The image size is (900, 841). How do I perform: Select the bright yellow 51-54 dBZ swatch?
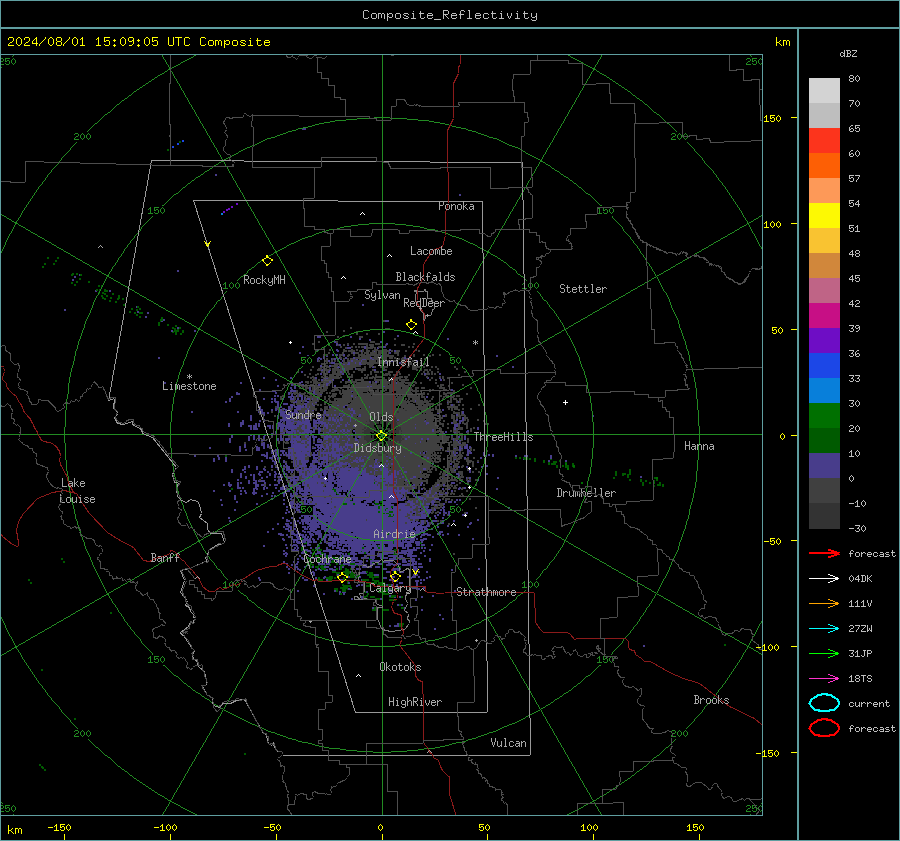[824, 216]
